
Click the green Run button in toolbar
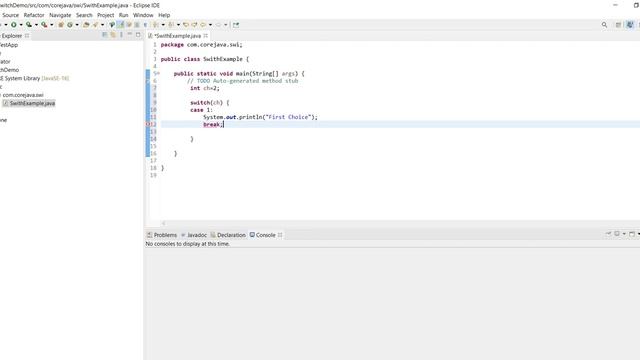click(14, 25)
